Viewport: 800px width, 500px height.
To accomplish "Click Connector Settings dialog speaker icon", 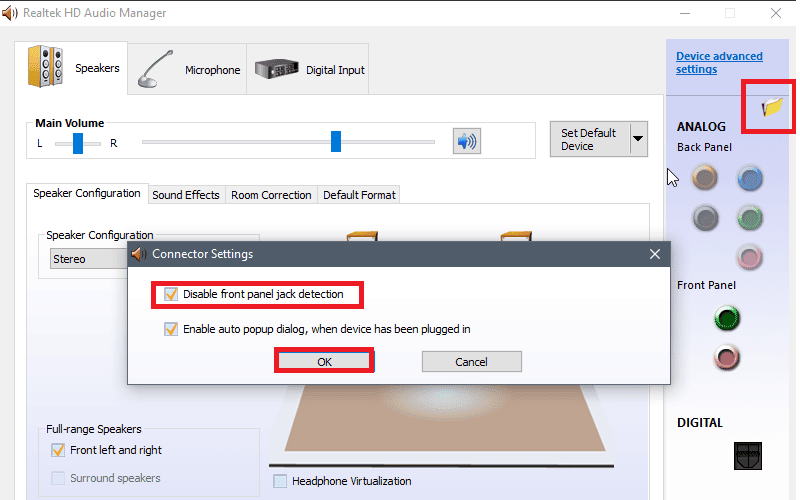I will (139, 254).
